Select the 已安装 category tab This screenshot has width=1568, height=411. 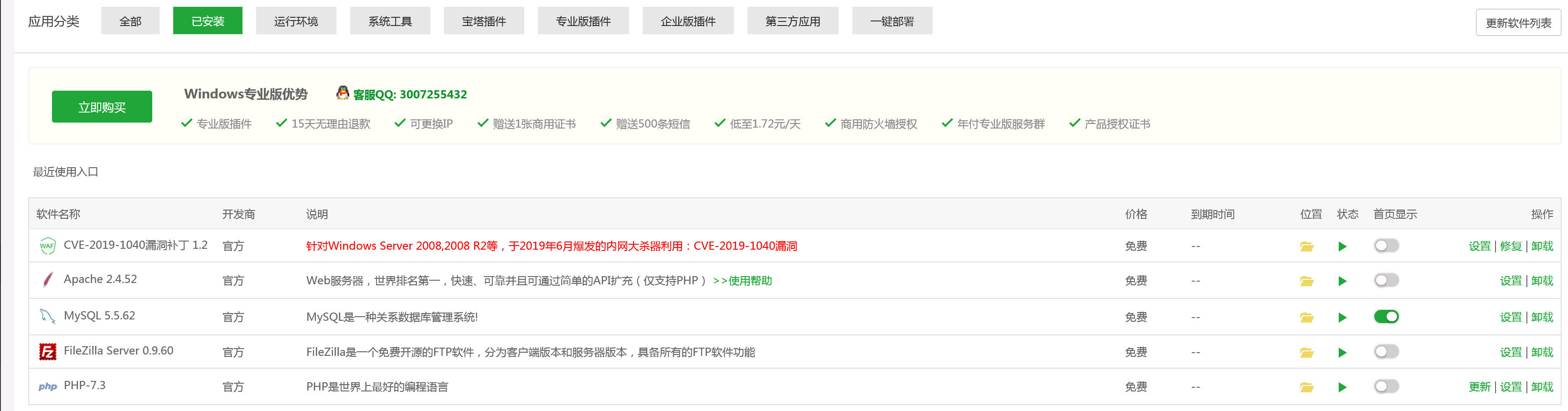coord(207,21)
